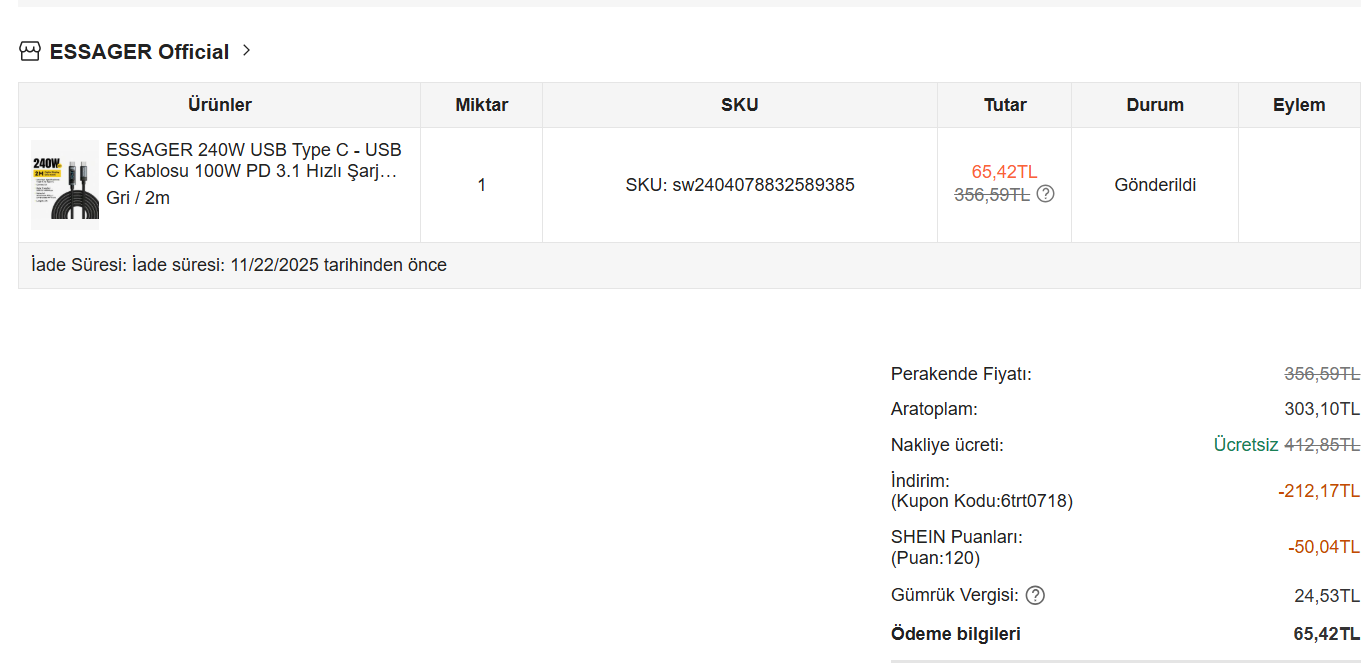Click the İade Süresi return deadline row
Viewport: 1371px width, 671px height.
[x=239, y=265]
